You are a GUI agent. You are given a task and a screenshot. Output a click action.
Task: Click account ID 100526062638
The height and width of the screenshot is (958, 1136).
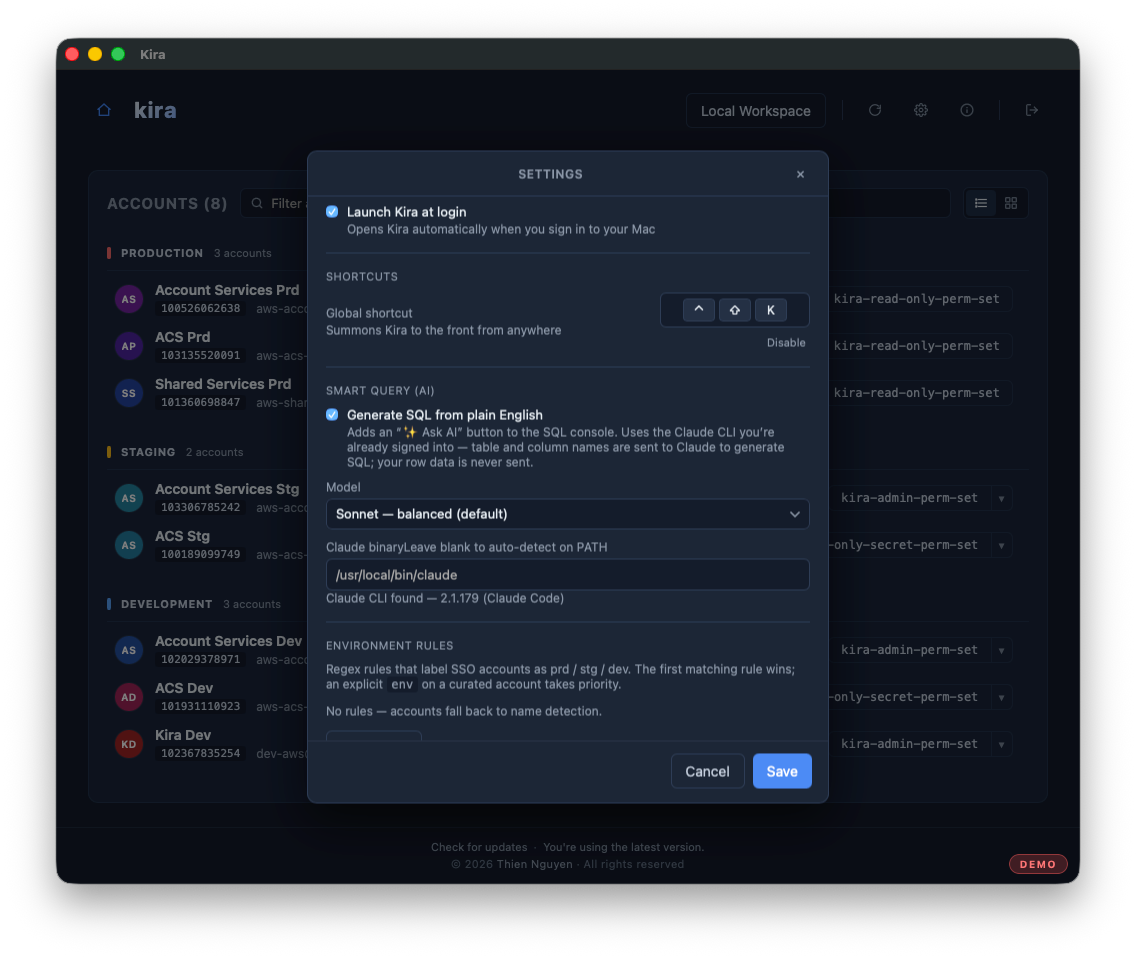click(x=201, y=309)
